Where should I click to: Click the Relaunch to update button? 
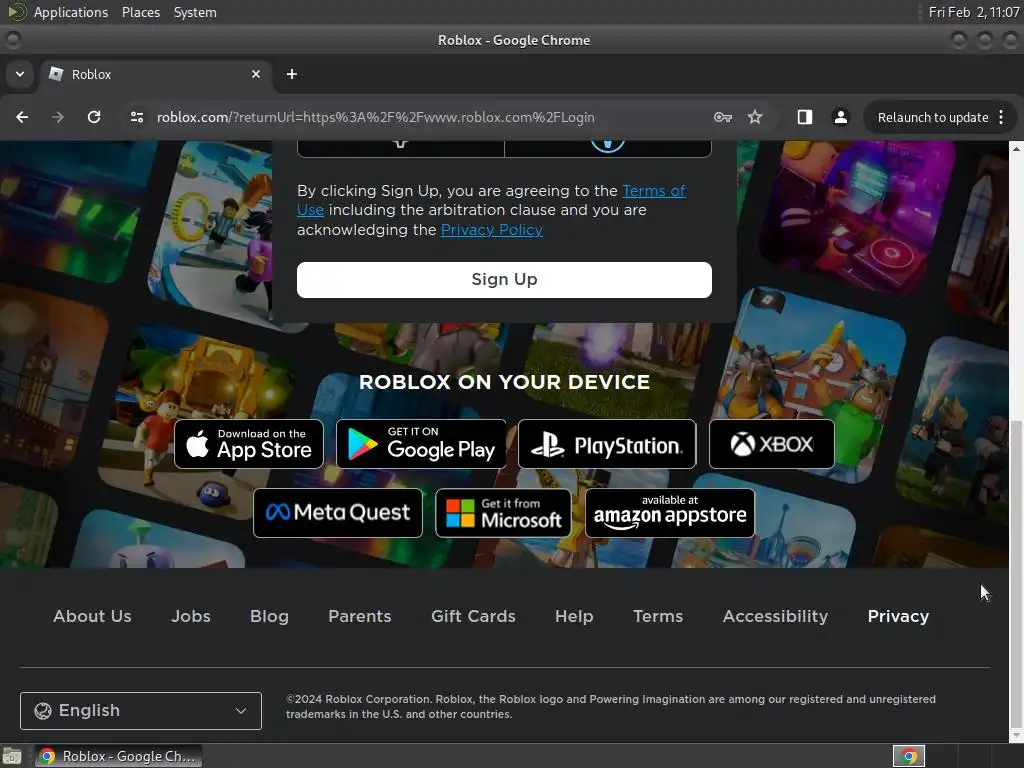(933, 118)
